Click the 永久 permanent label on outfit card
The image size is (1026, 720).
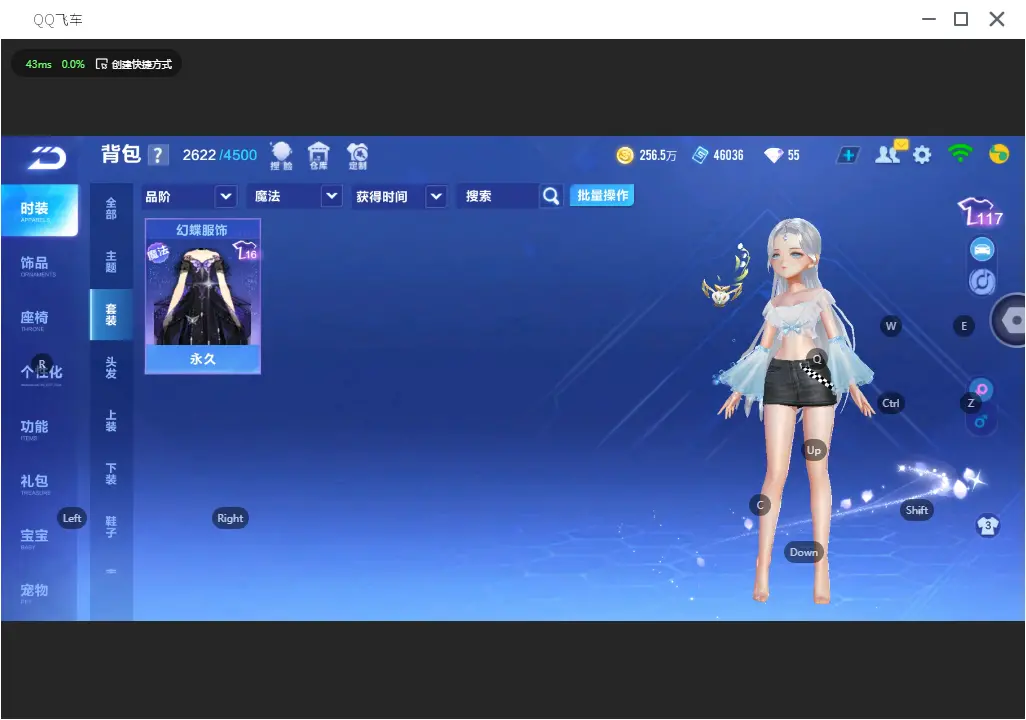pos(203,359)
